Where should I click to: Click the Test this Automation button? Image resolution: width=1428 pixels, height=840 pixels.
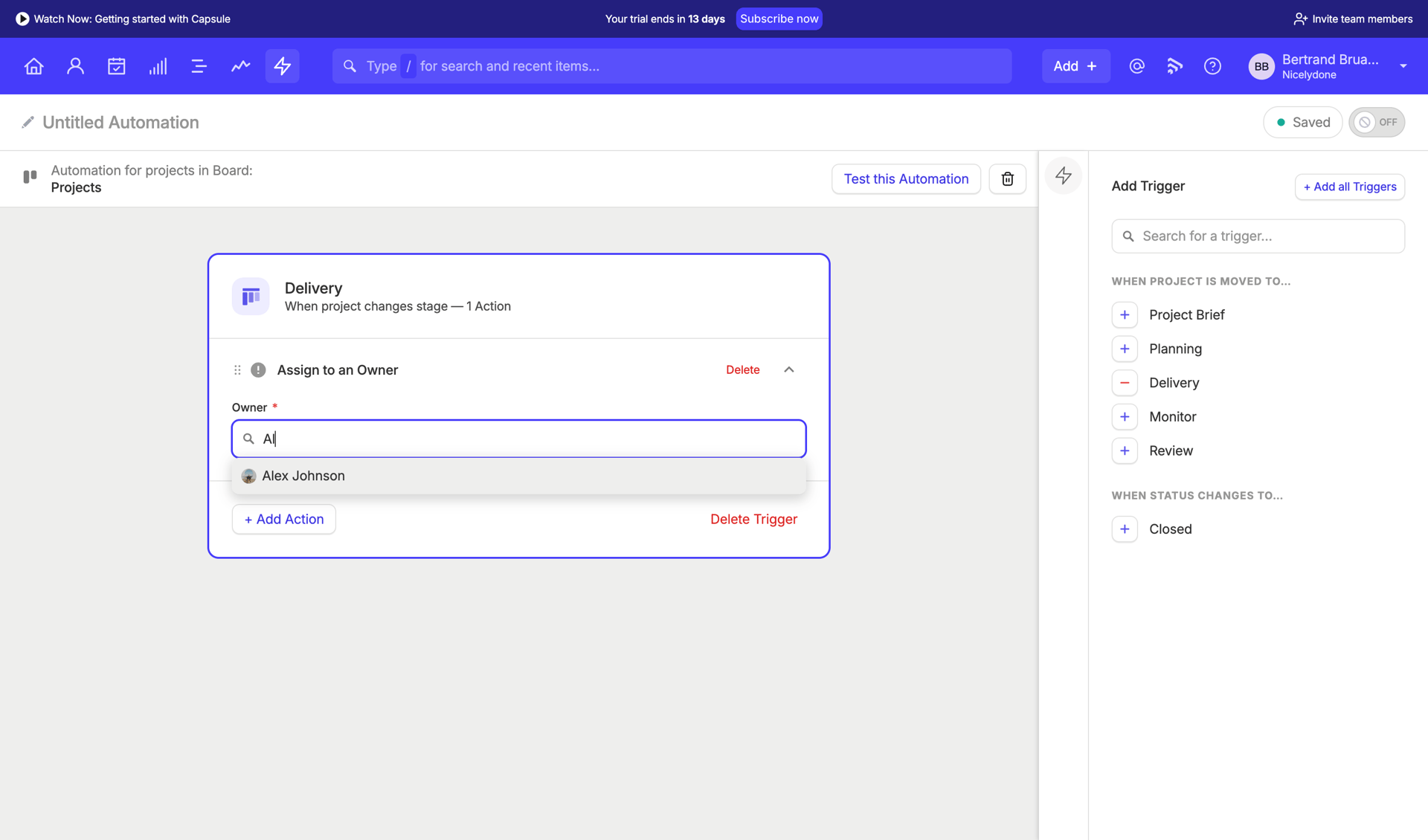tap(906, 178)
